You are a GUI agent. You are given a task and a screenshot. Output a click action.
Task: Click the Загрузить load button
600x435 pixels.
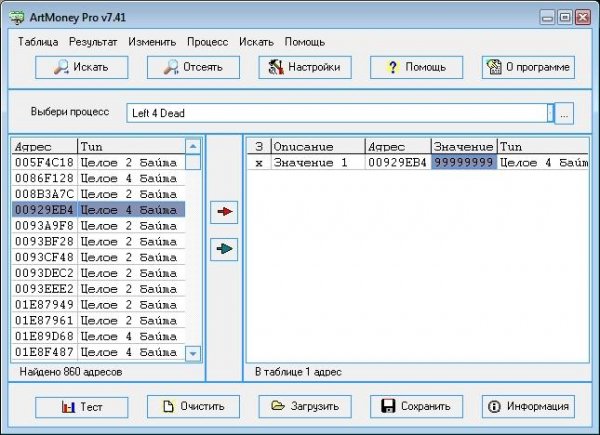point(305,407)
